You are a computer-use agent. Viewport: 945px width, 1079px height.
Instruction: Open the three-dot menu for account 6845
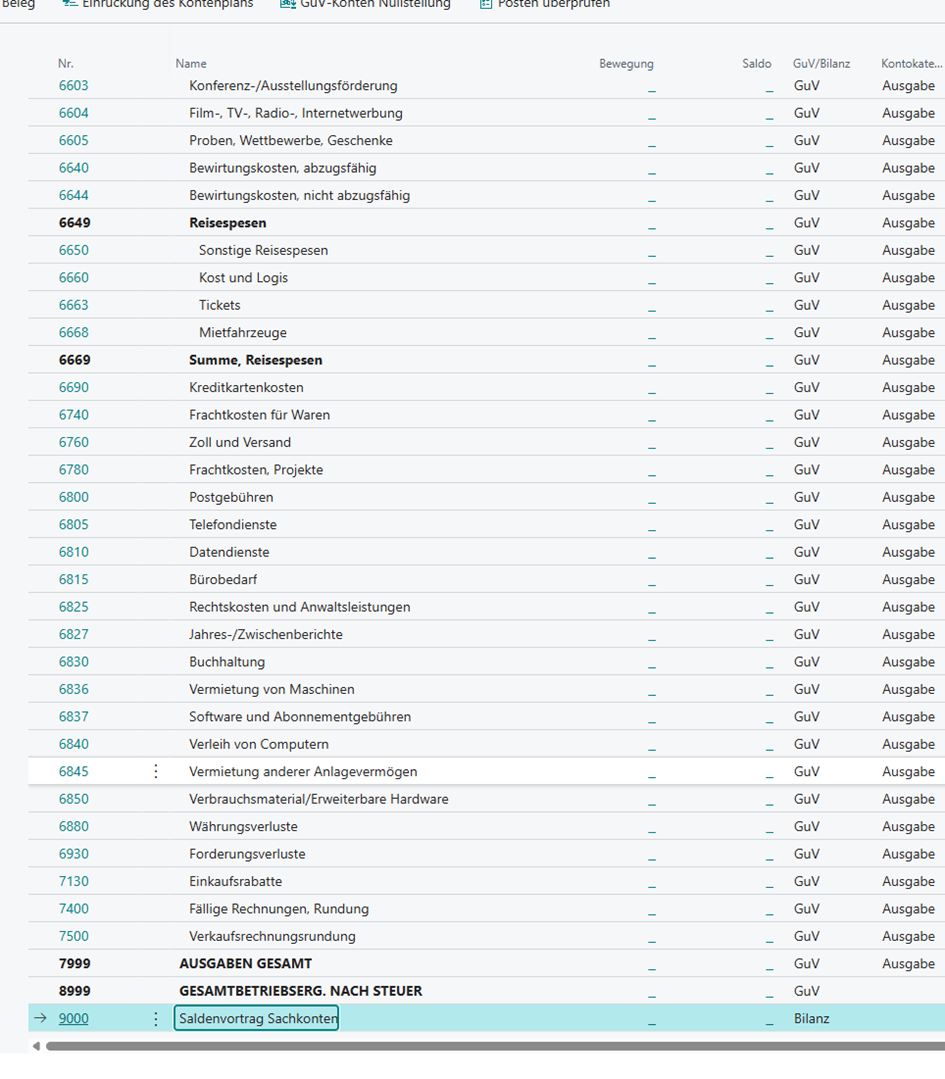pyautogui.click(x=155, y=771)
